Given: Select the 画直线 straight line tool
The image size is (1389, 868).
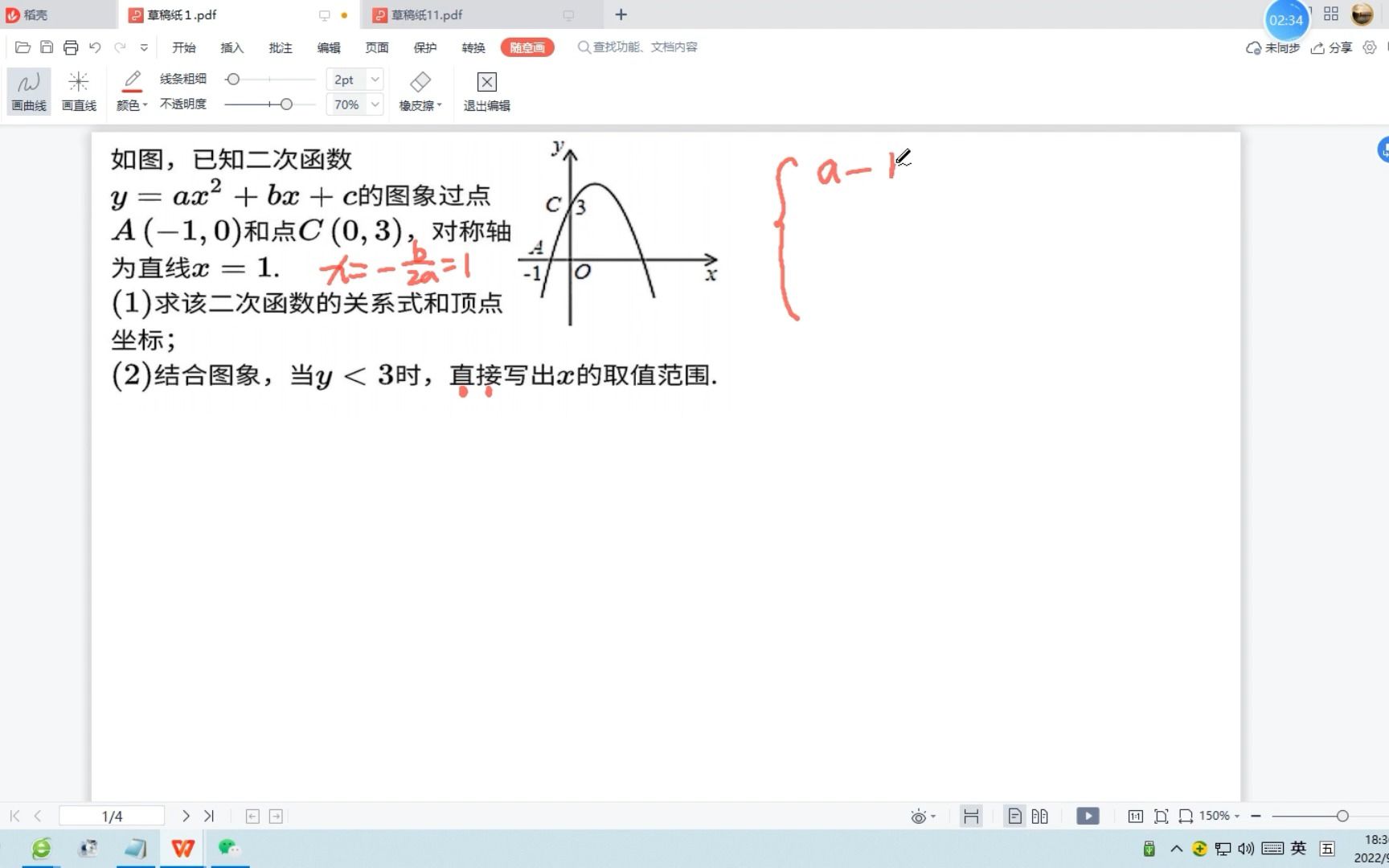Looking at the screenshot, I should tap(78, 88).
